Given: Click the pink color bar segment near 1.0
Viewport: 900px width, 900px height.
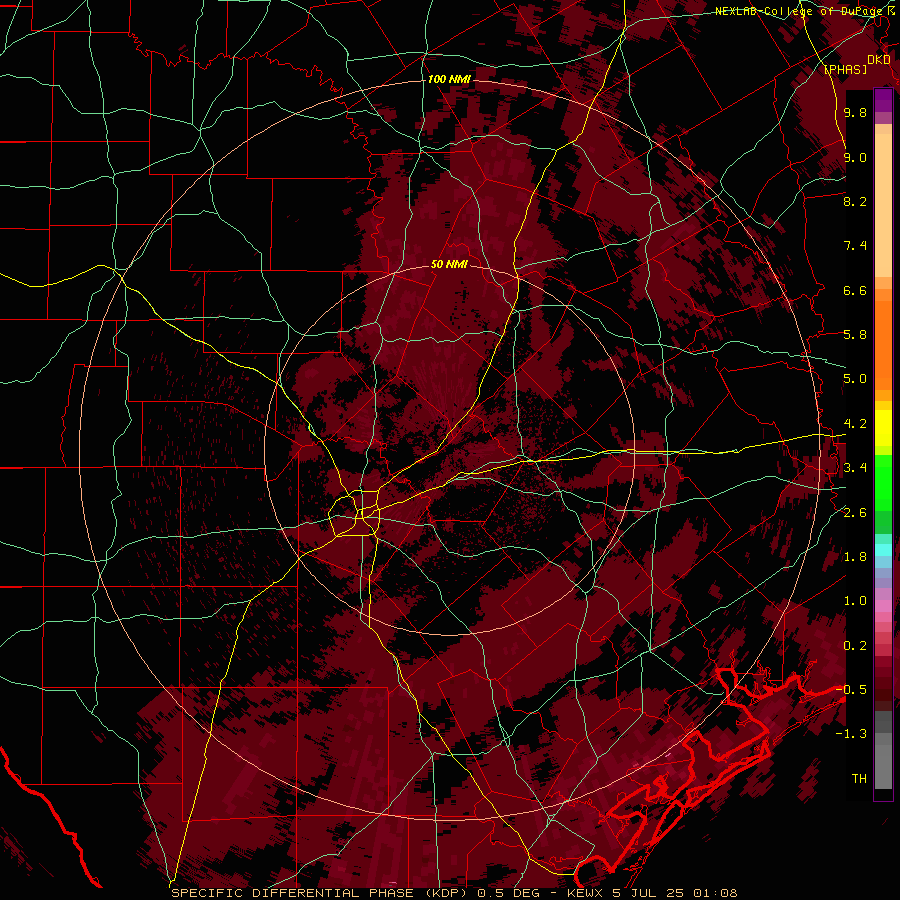Looking at the screenshot, I should (883, 606).
